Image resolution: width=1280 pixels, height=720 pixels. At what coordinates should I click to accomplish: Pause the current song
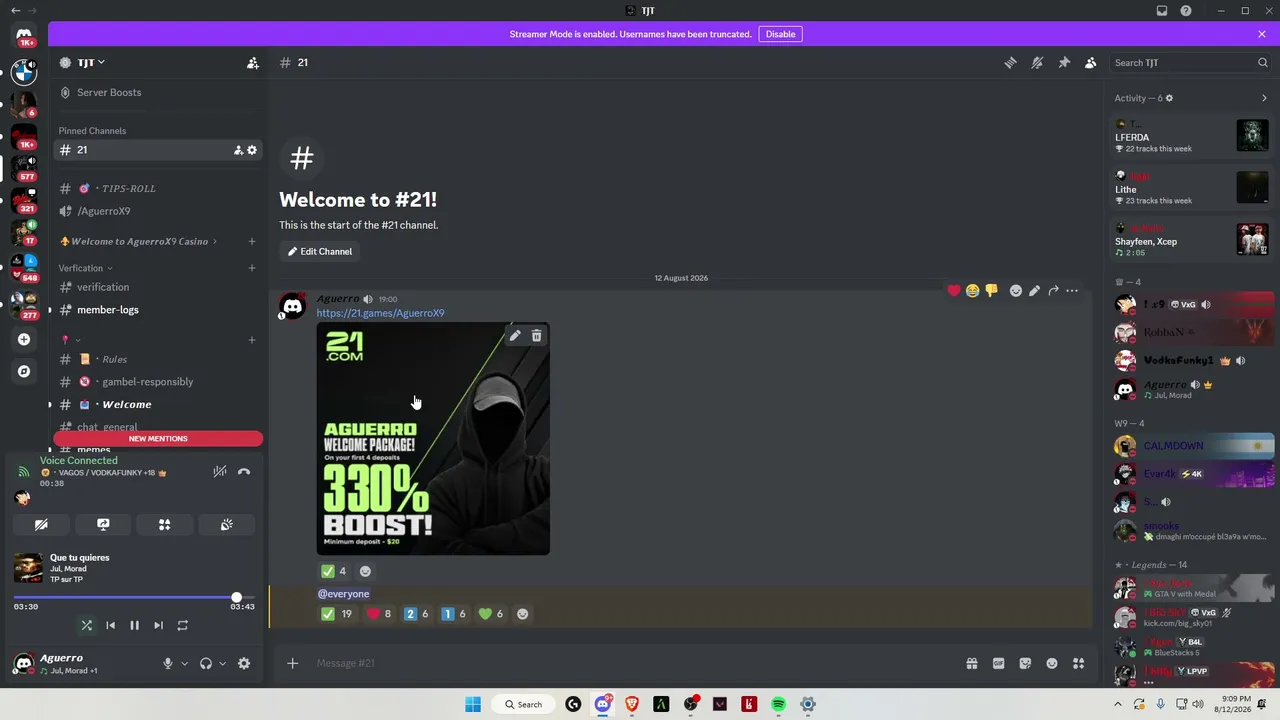(x=134, y=625)
